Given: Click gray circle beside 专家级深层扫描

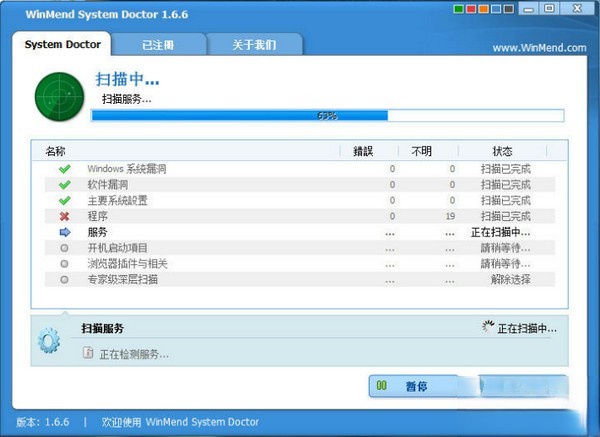Looking at the screenshot, I should click(x=64, y=280).
